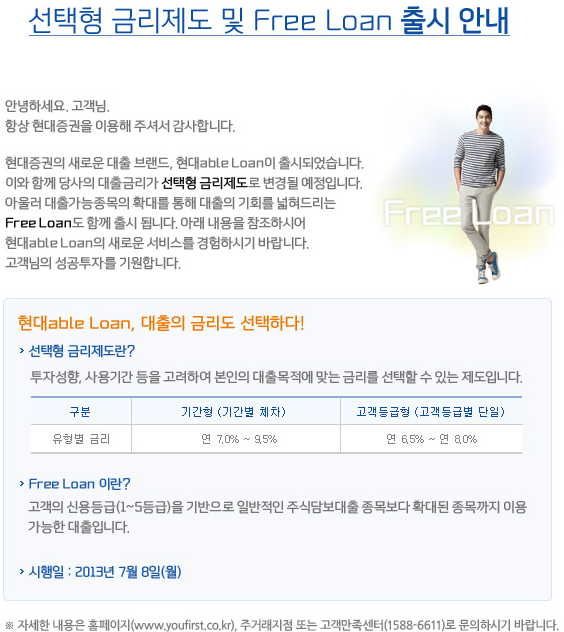The width and height of the screenshot is (564, 632).
Task: Click the '유형별 금리' row label
Action: [x=81, y=439]
